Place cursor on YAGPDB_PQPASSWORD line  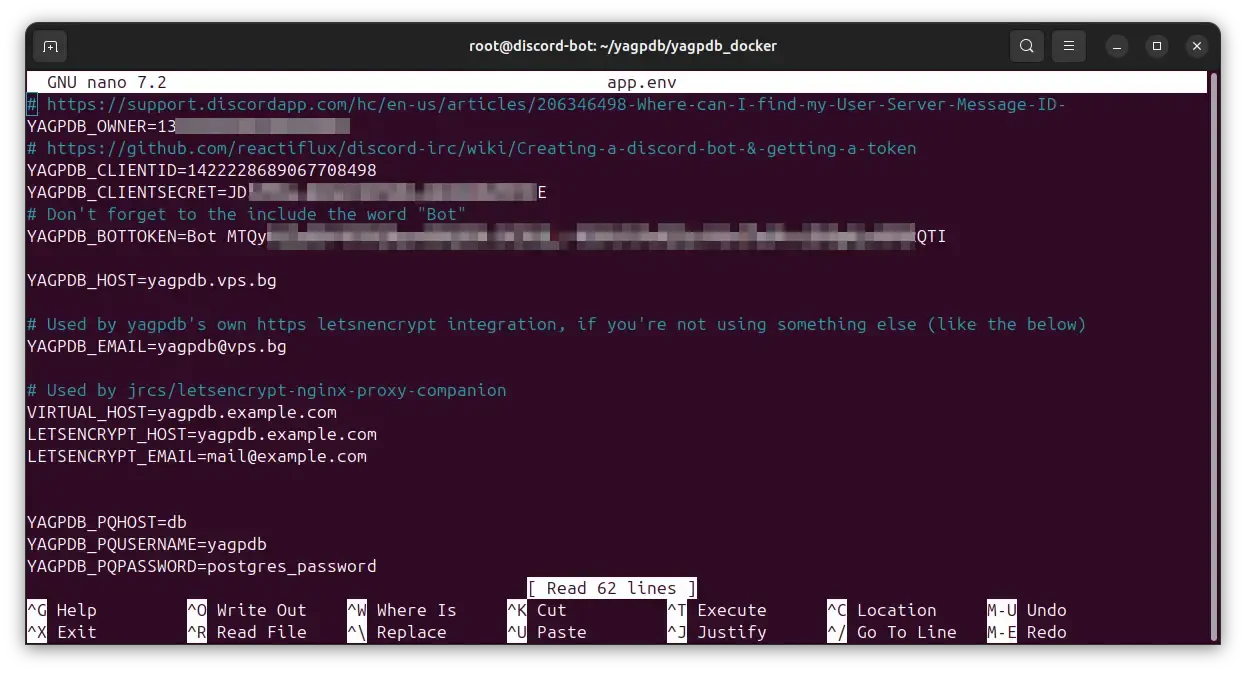[x=202, y=566]
